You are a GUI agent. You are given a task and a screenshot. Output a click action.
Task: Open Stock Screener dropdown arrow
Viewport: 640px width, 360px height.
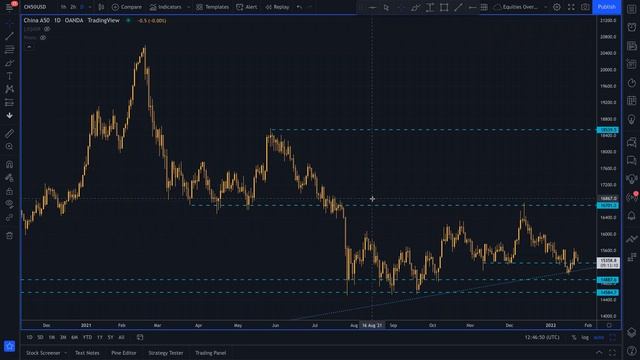click(x=66, y=353)
